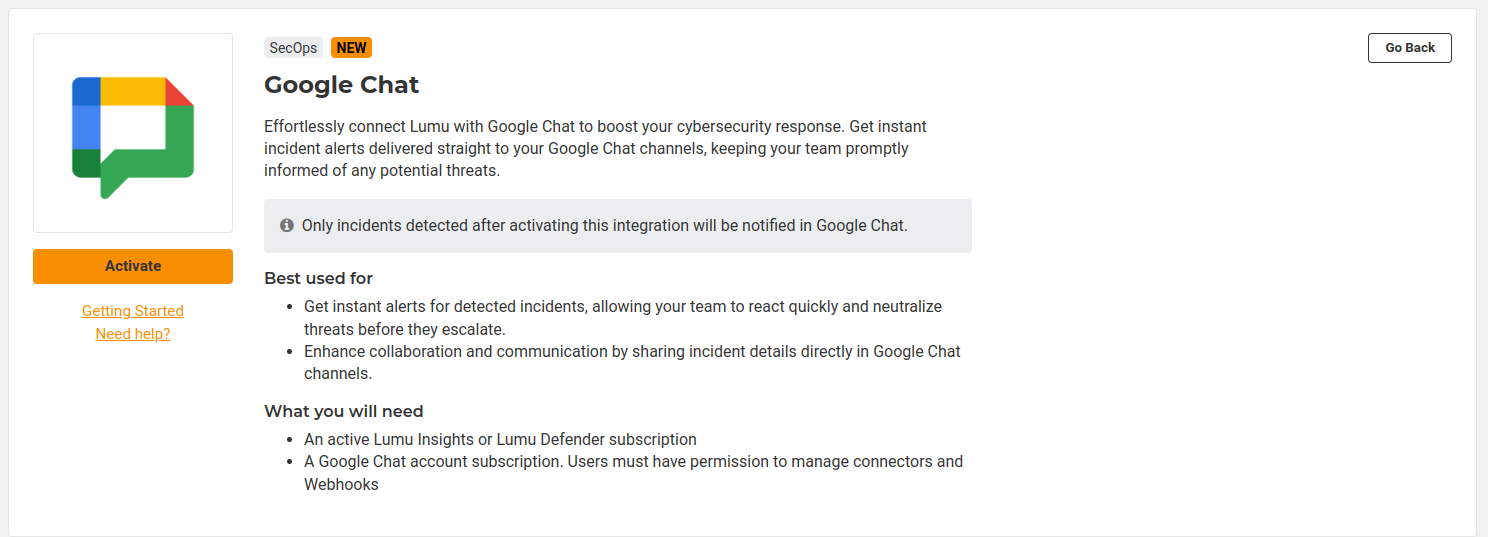1488x537 pixels.
Task: Click the word 'Webhooks' in requirements
Action: point(341,485)
